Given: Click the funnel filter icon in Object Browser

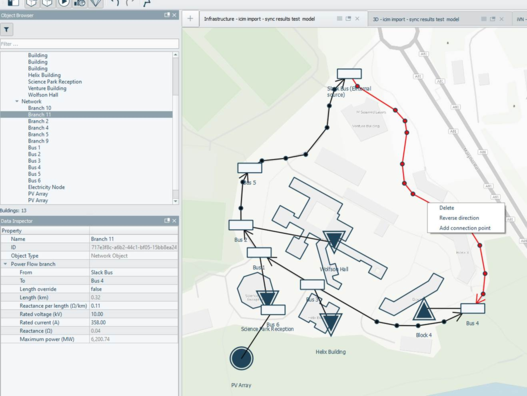Looking at the screenshot, I should (6, 30).
